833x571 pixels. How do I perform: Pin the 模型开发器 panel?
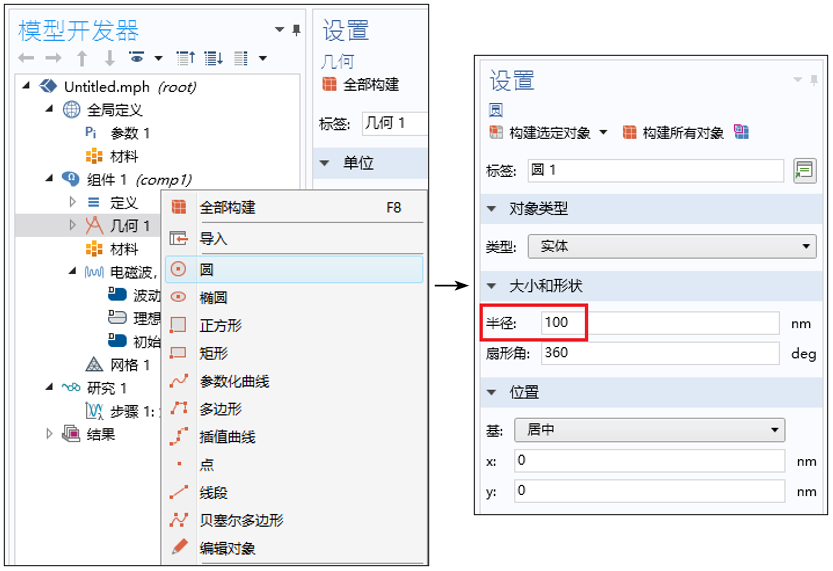[296, 30]
